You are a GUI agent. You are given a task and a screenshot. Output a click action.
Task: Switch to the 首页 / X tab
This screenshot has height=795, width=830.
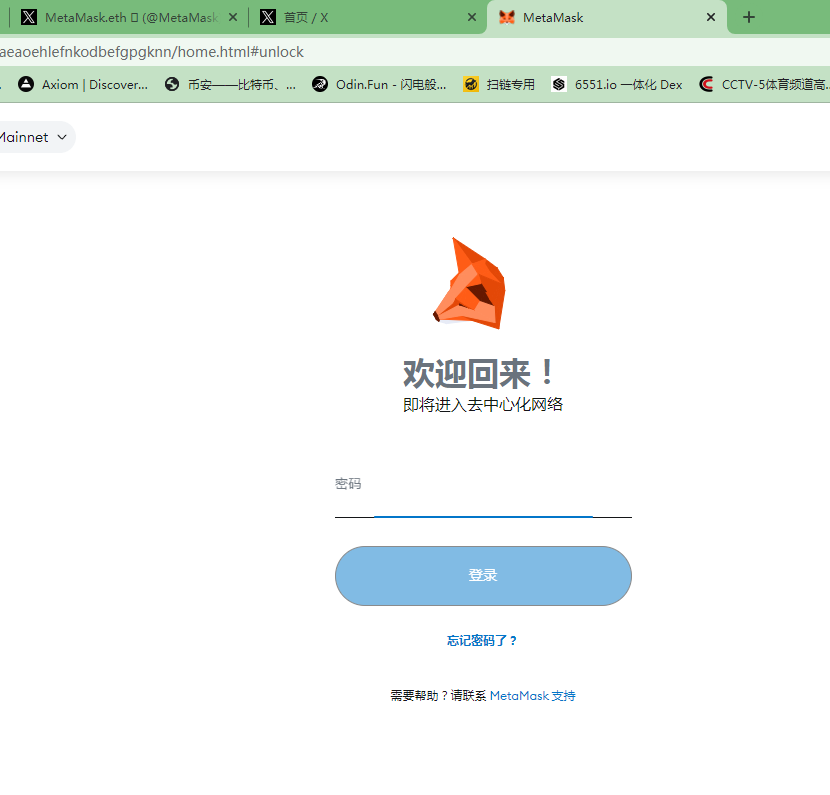[x=365, y=17]
